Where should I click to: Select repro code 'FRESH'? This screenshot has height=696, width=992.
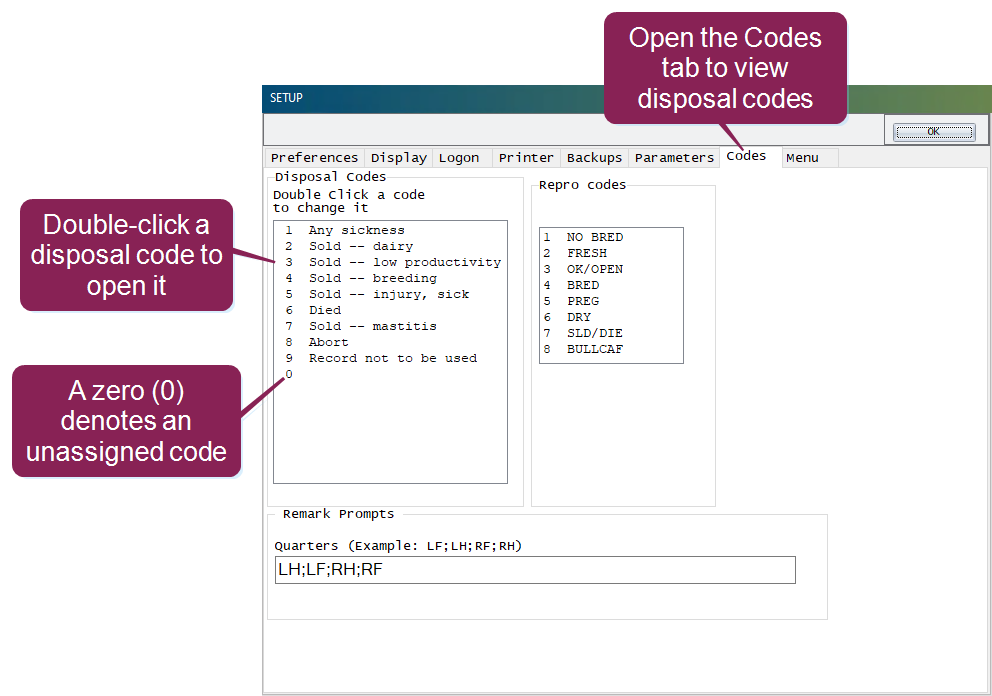pyautogui.click(x=611, y=253)
